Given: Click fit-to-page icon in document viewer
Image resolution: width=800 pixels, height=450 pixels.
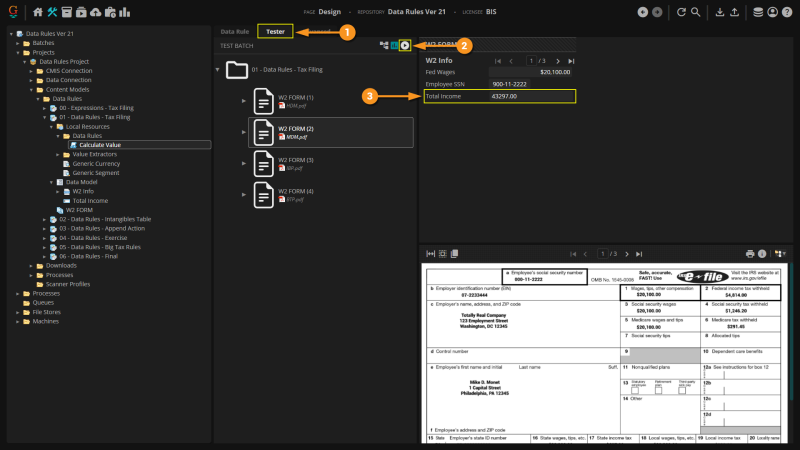Looking at the screenshot, I should 442,254.
